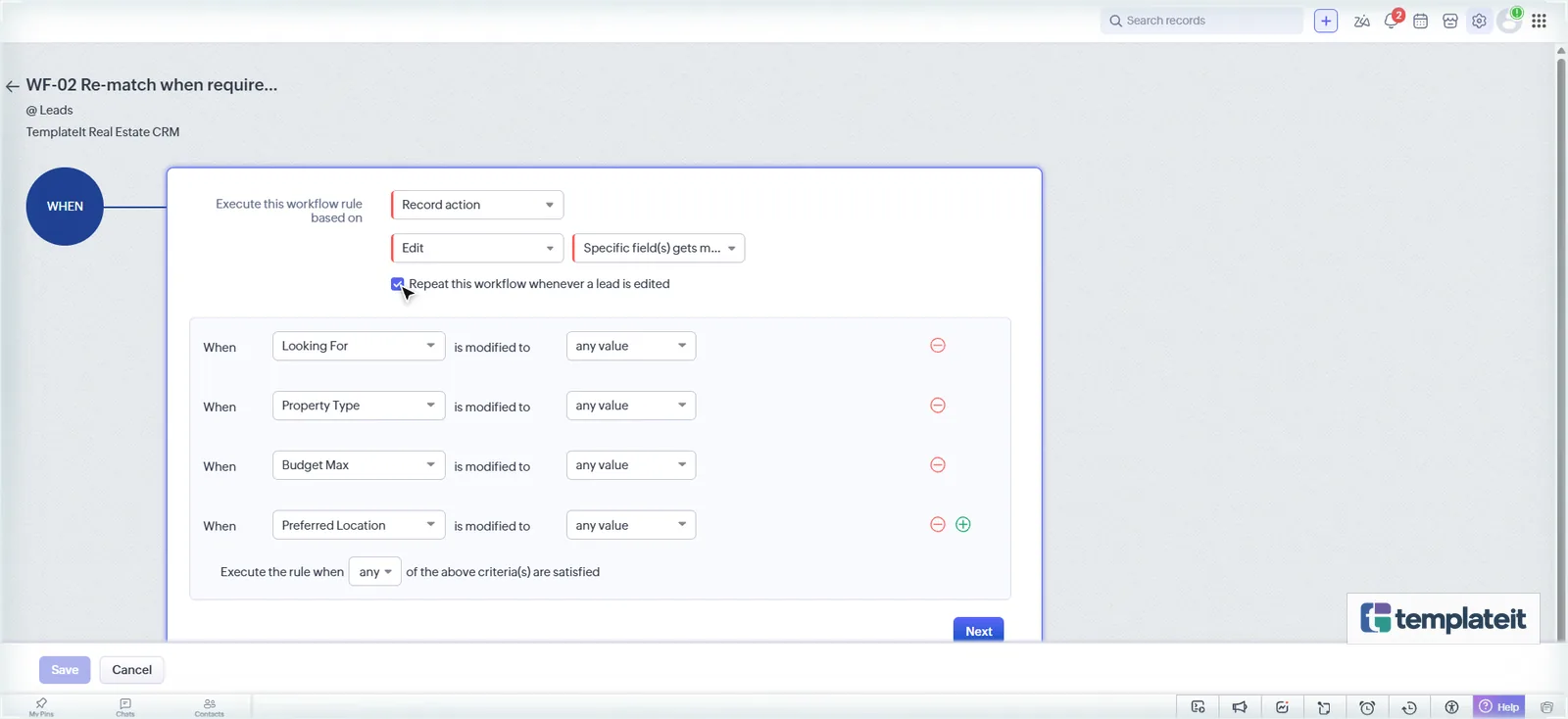
Task: Remove the Budget Max criteria row
Action: click(938, 465)
